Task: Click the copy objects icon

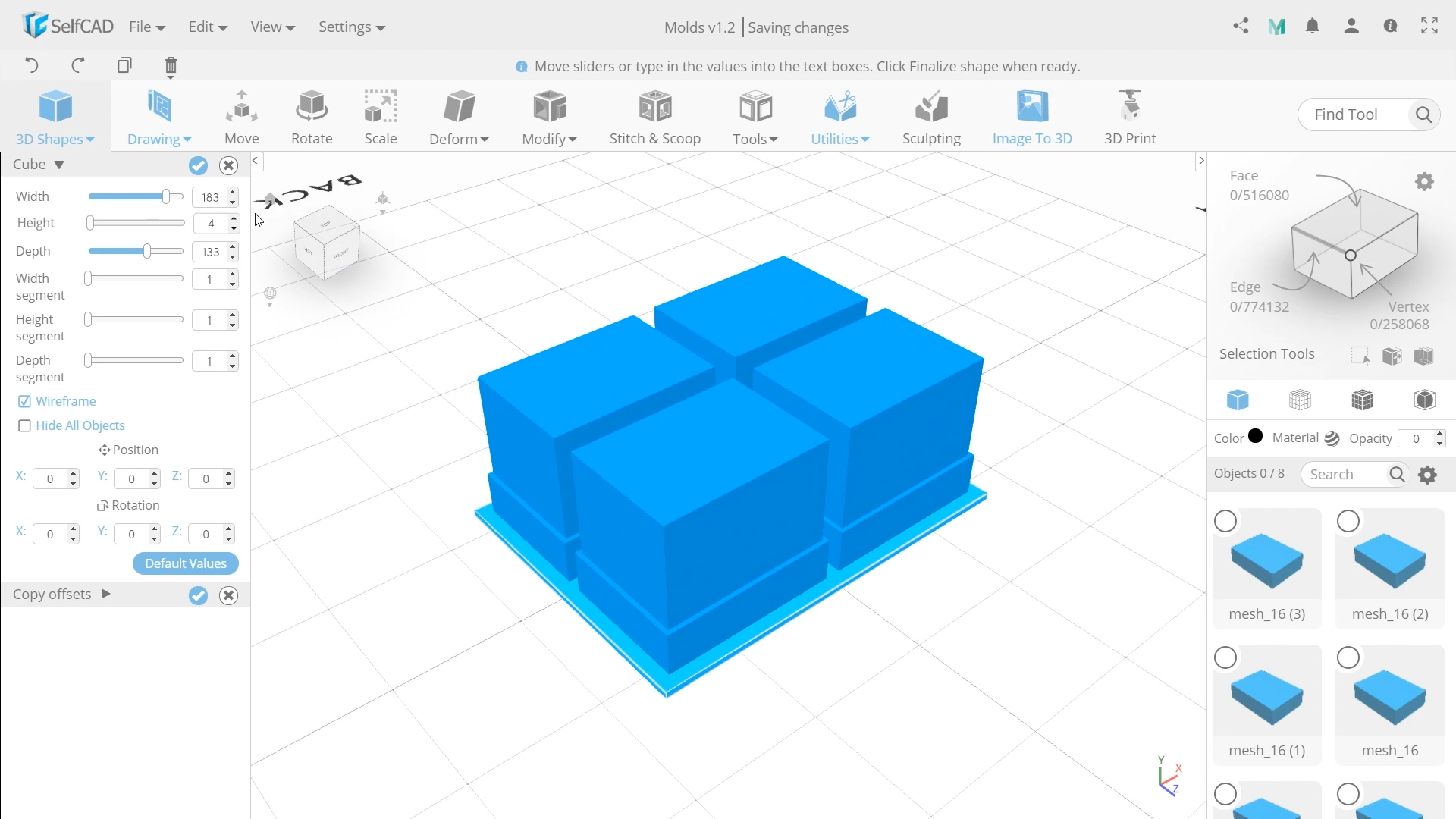Action: click(x=125, y=65)
